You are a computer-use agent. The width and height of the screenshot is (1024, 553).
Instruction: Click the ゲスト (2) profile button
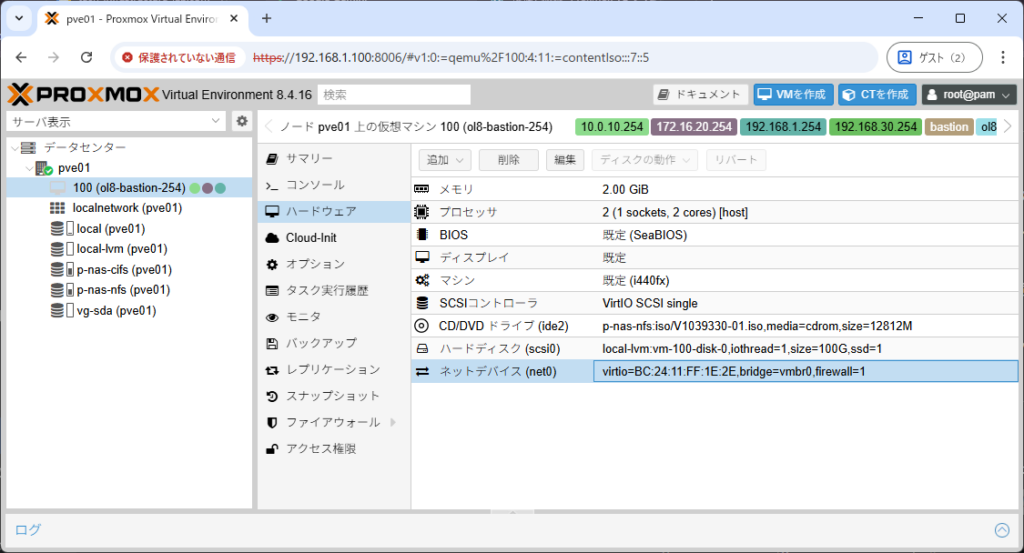coord(934,57)
